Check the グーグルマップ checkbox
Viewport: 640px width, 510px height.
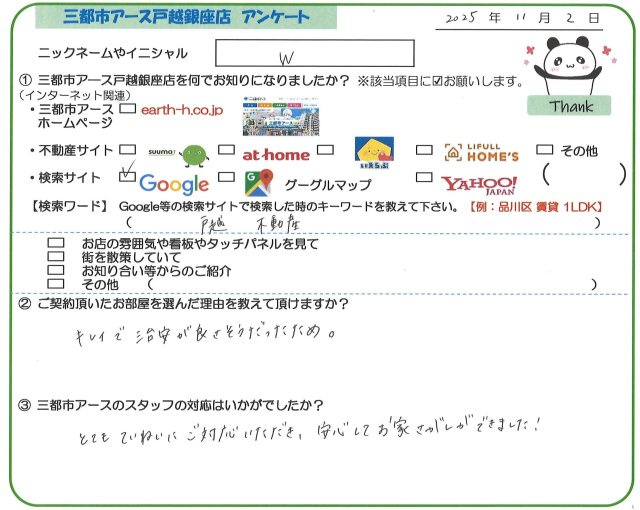(227, 177)
